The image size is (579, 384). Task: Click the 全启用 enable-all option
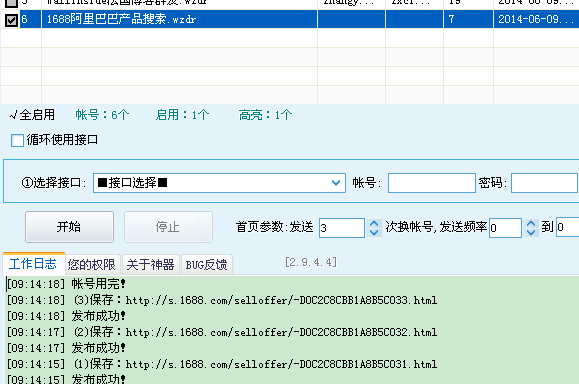pos(32,115)
